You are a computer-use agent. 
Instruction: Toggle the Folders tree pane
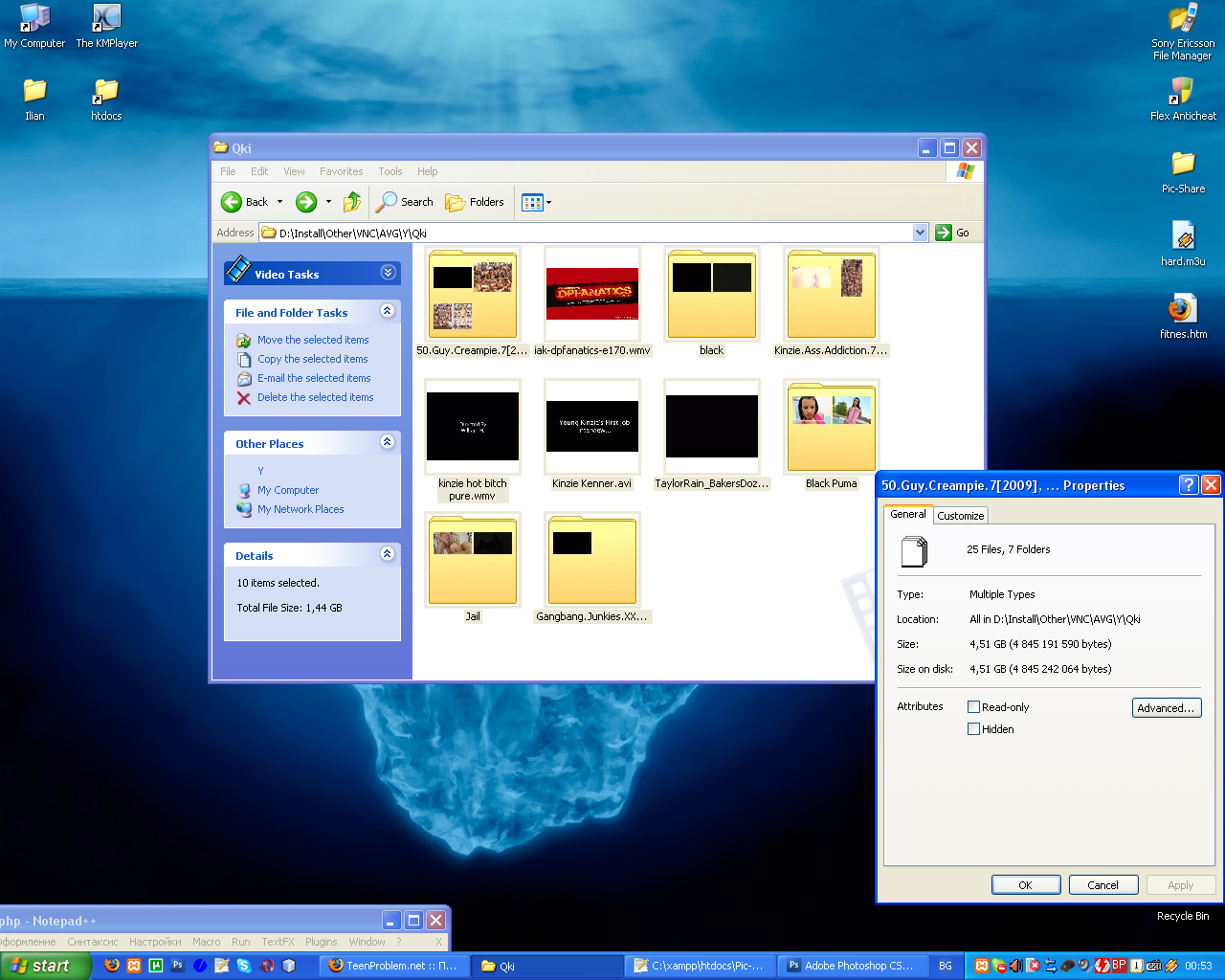point(476,202)
